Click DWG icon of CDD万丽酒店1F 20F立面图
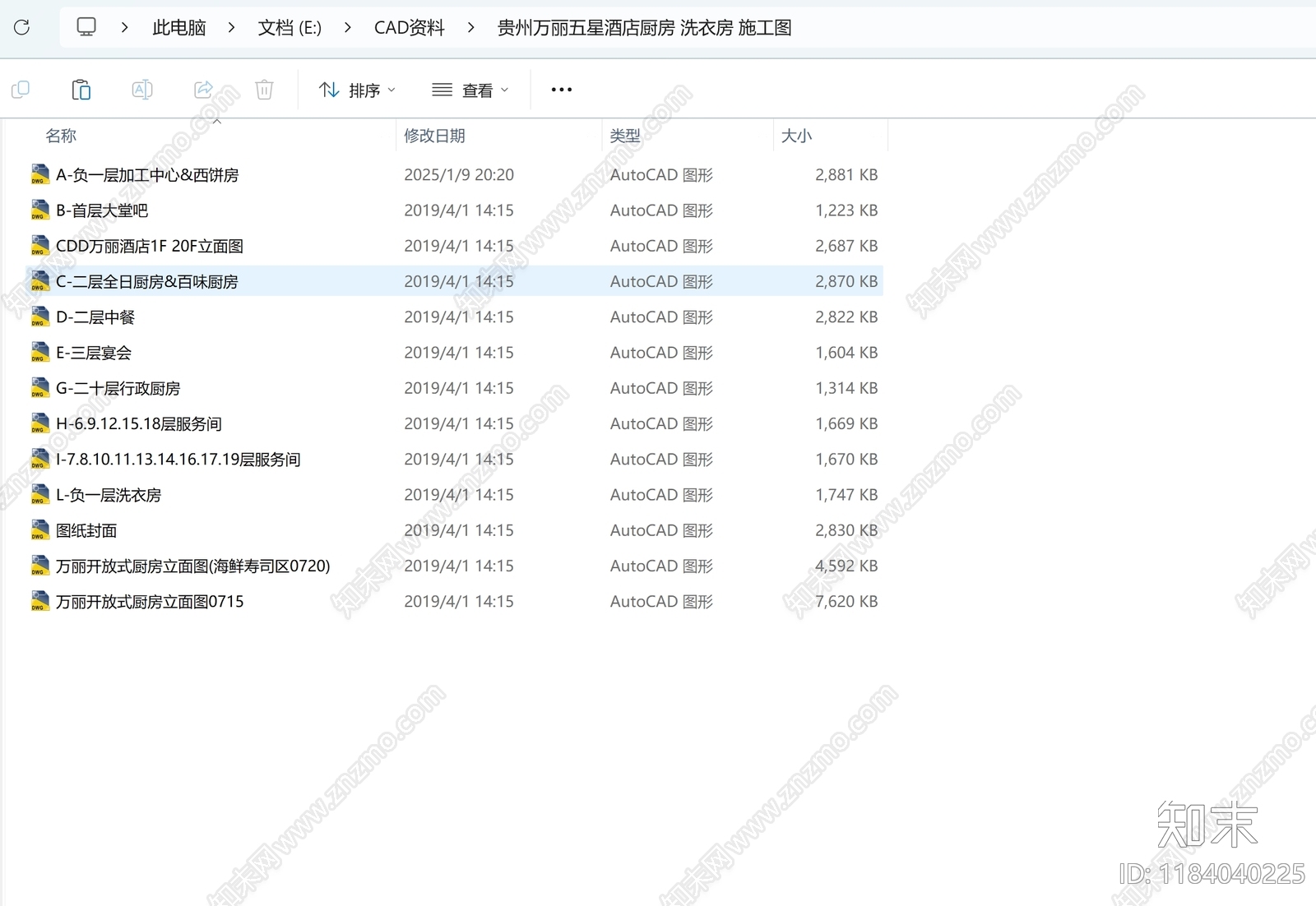Viewport: 1316px width, 906px height. click(39, 246)
